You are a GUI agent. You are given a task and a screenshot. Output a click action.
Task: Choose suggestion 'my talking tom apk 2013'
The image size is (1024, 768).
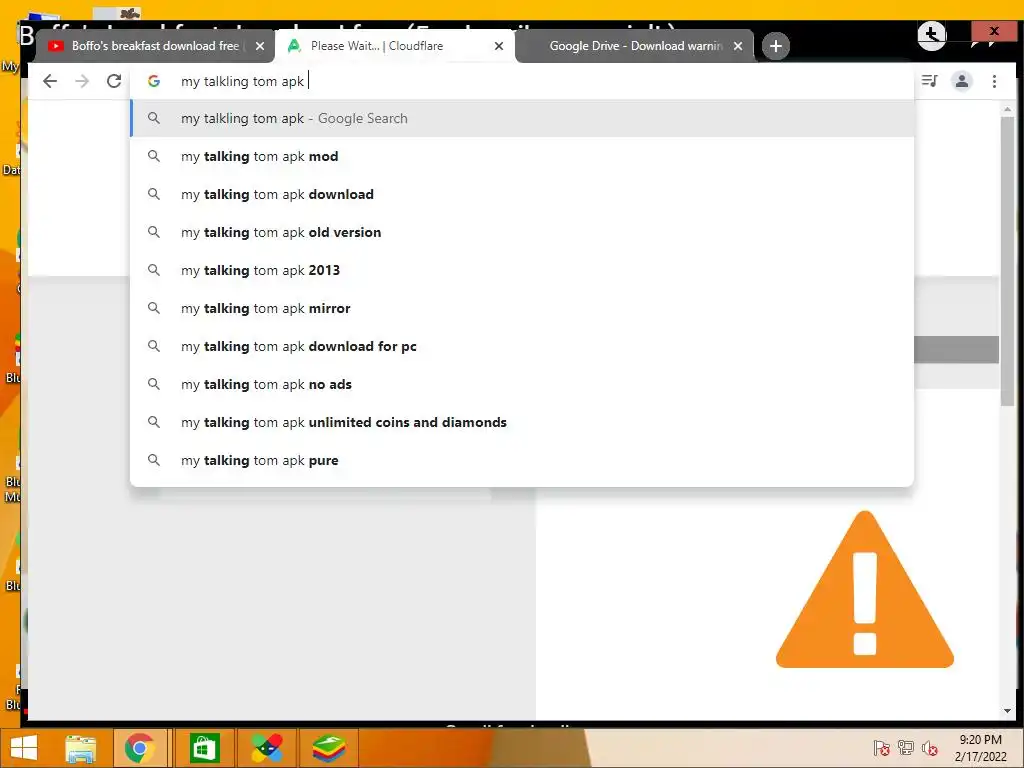click(522, 270)
